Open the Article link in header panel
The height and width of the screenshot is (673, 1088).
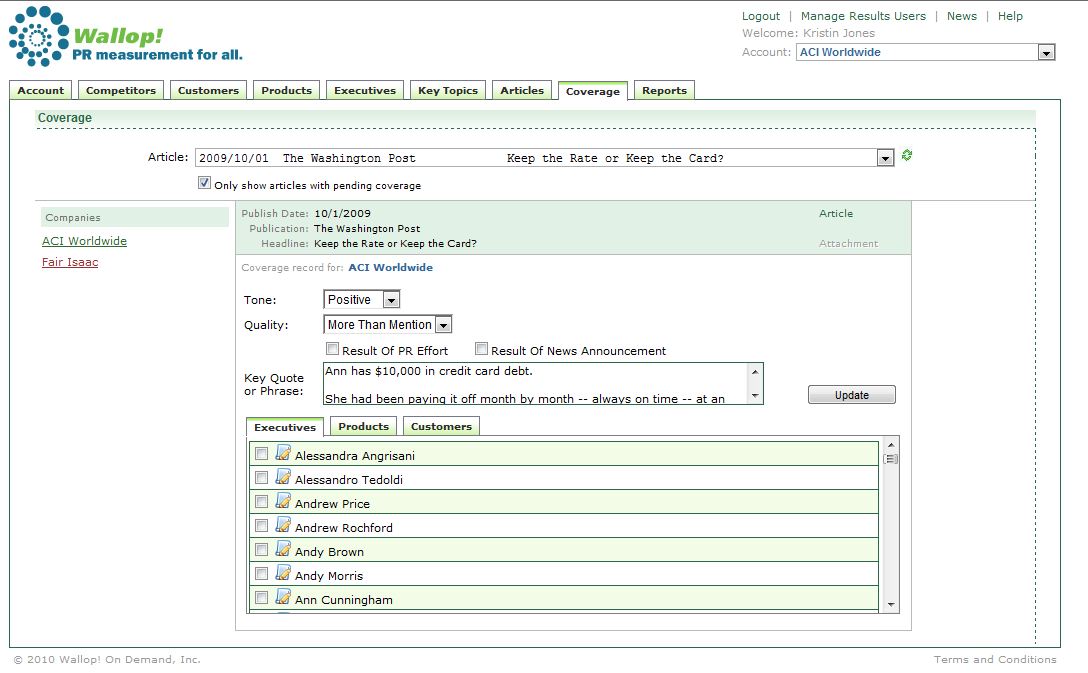(836, 214)
